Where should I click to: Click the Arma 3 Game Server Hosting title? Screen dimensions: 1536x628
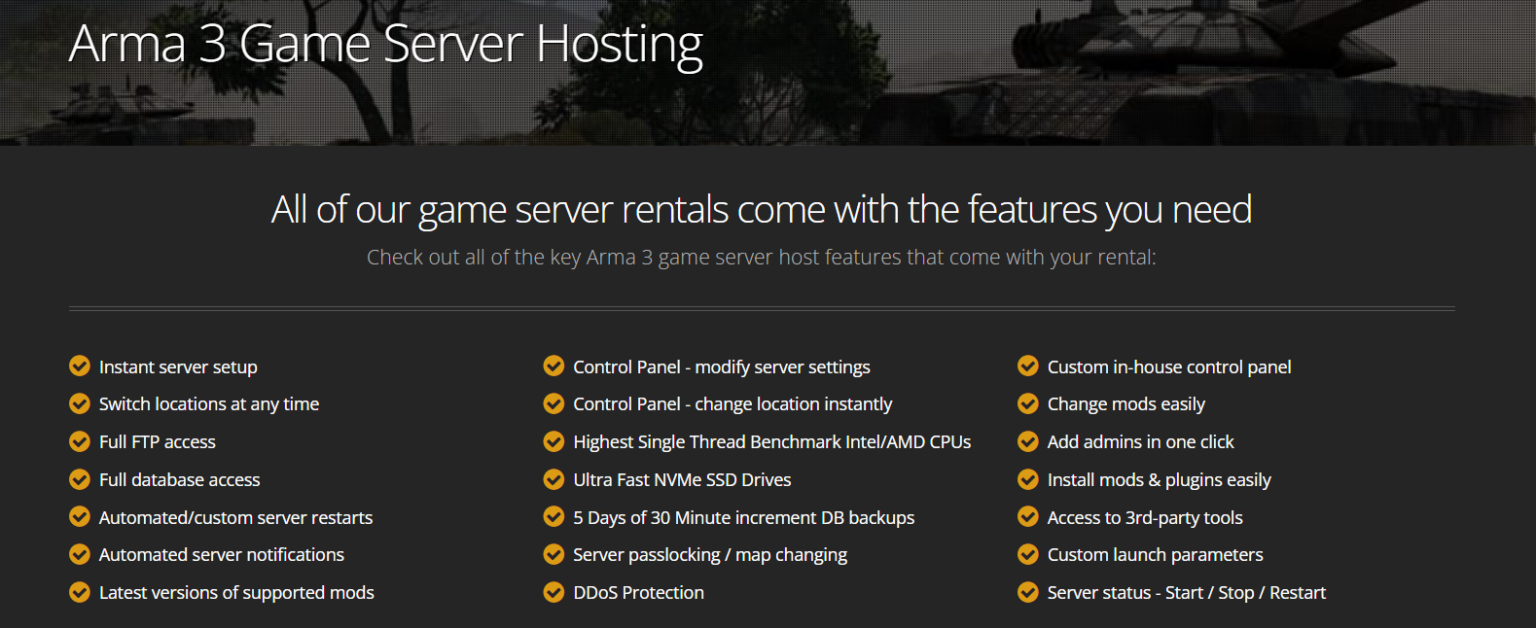point(385,46)
